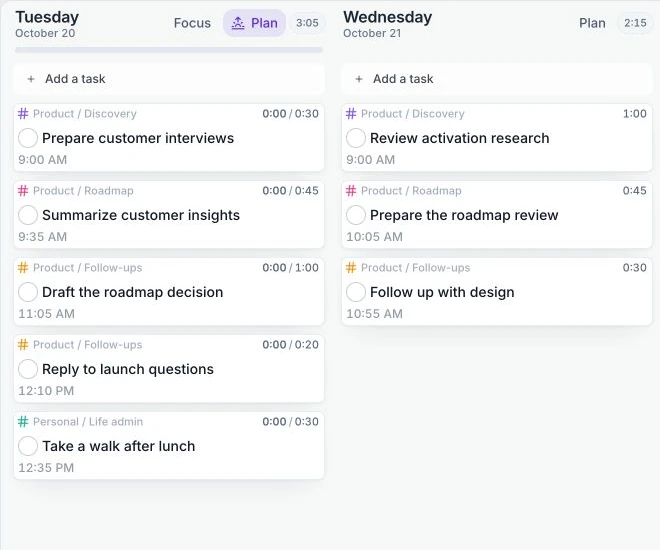This screenshot has width=660, height=550.
Task: Open Wednesday's Plan mode
Action: coord(592,23)
